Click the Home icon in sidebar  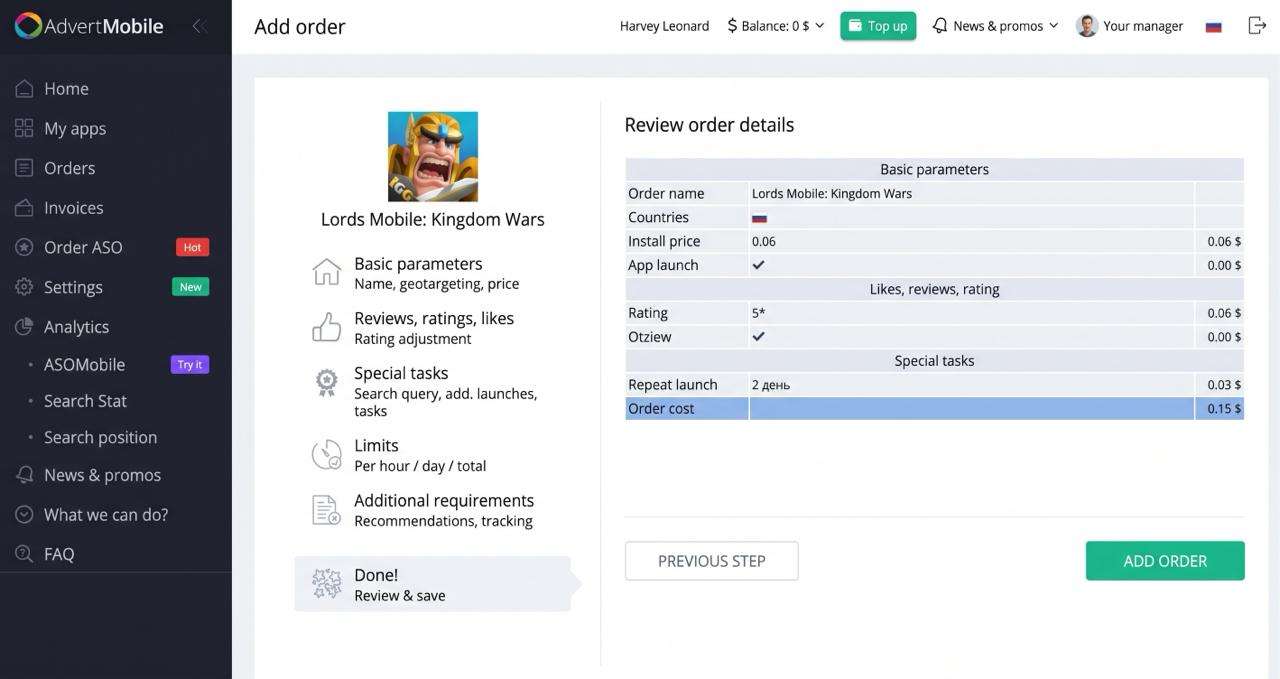pos(24,88)
